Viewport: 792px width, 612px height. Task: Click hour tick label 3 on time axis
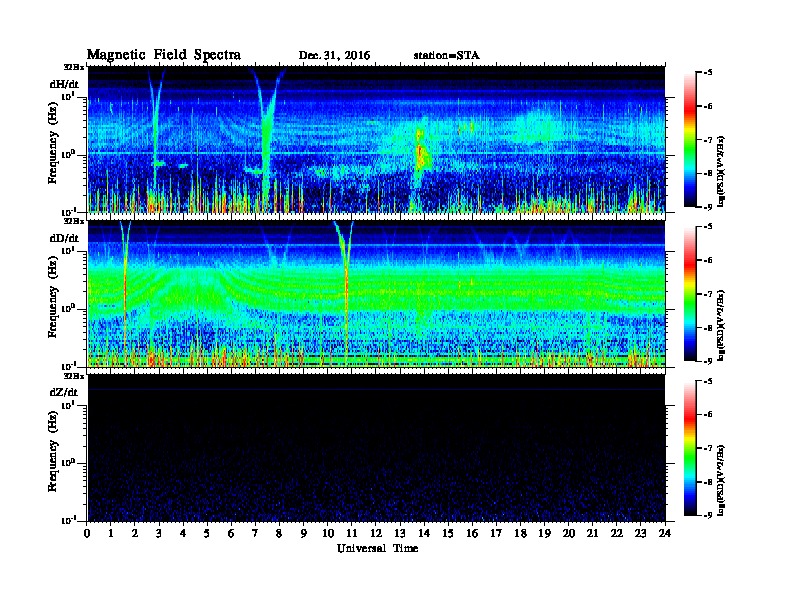point(159,533)
